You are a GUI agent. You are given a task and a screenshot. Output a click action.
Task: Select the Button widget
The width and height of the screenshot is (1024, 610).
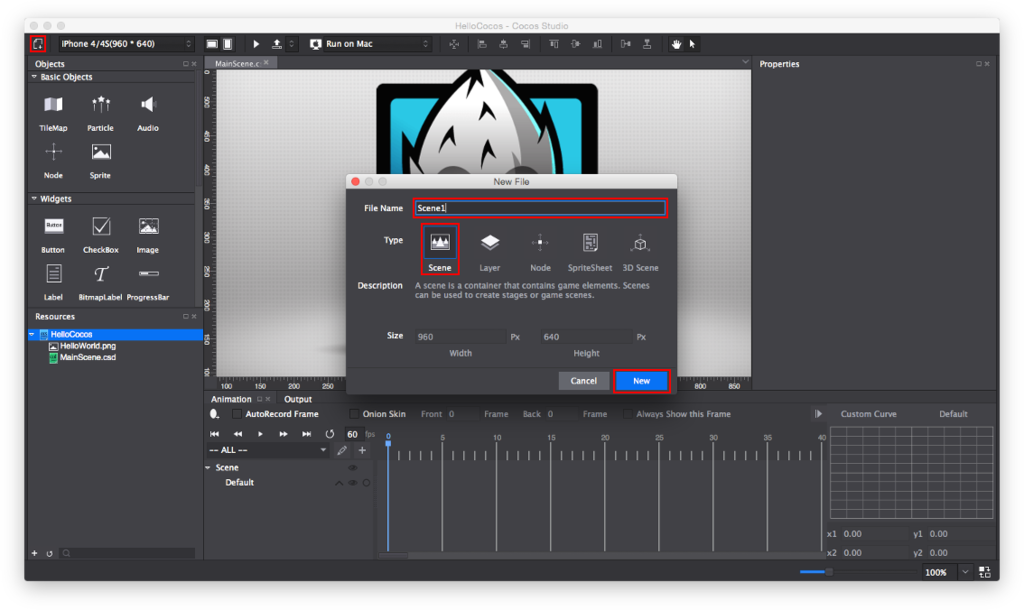pyautogui.click(x=53, y=235)
